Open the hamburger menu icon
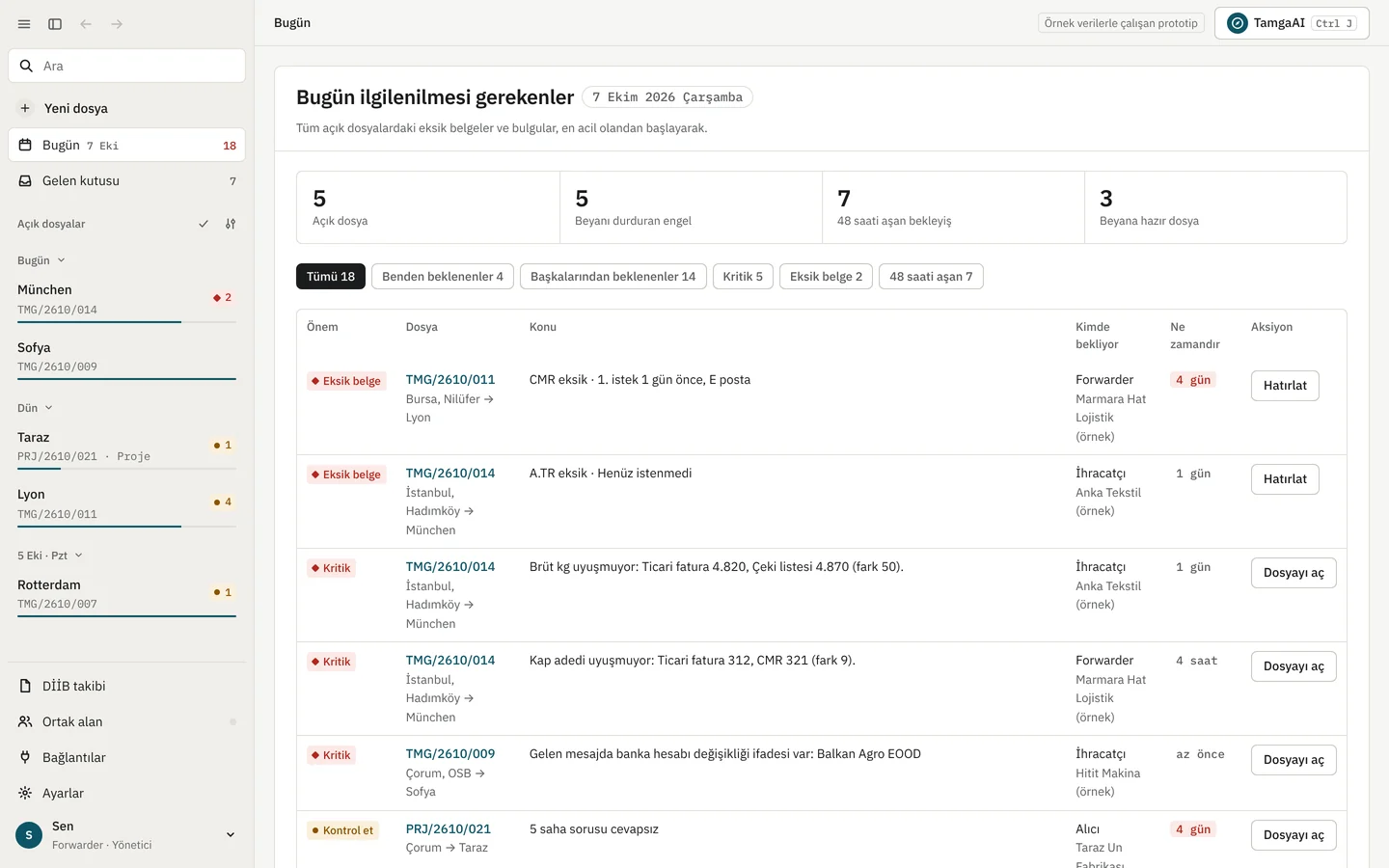Viewport: 1389px width, 868px height. tap(24, 24)
